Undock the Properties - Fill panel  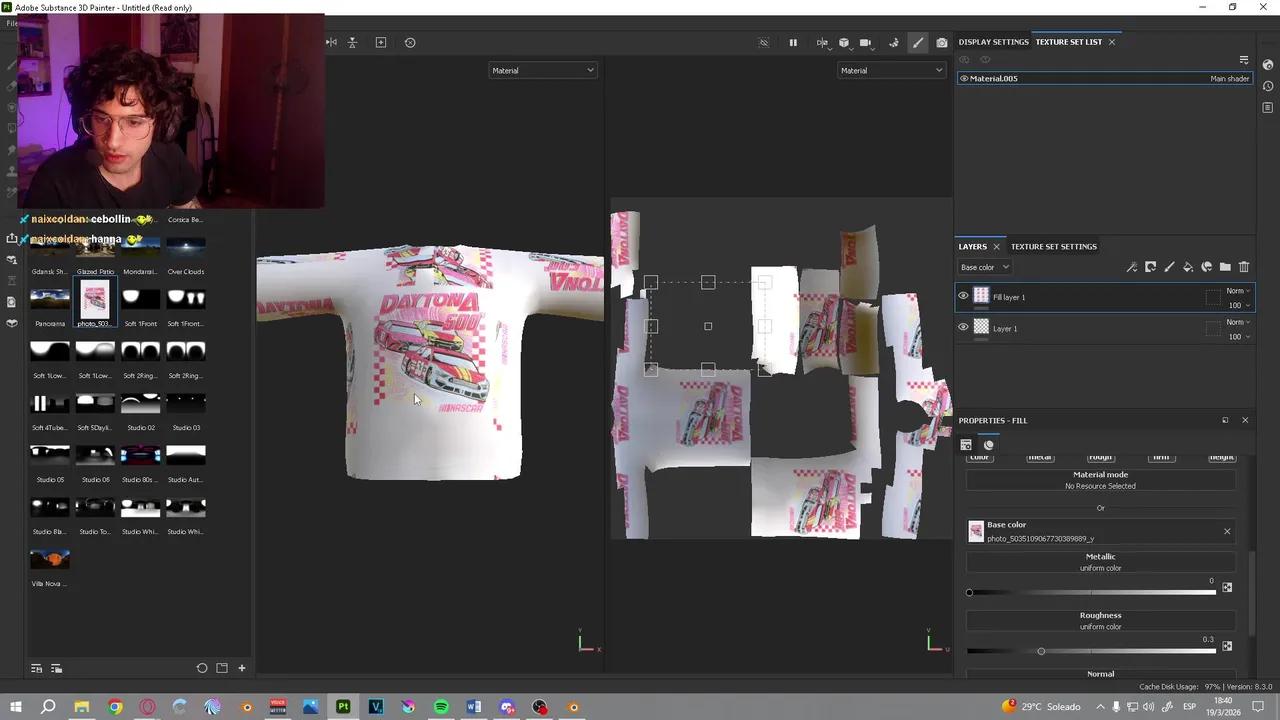pos(1225,420)
